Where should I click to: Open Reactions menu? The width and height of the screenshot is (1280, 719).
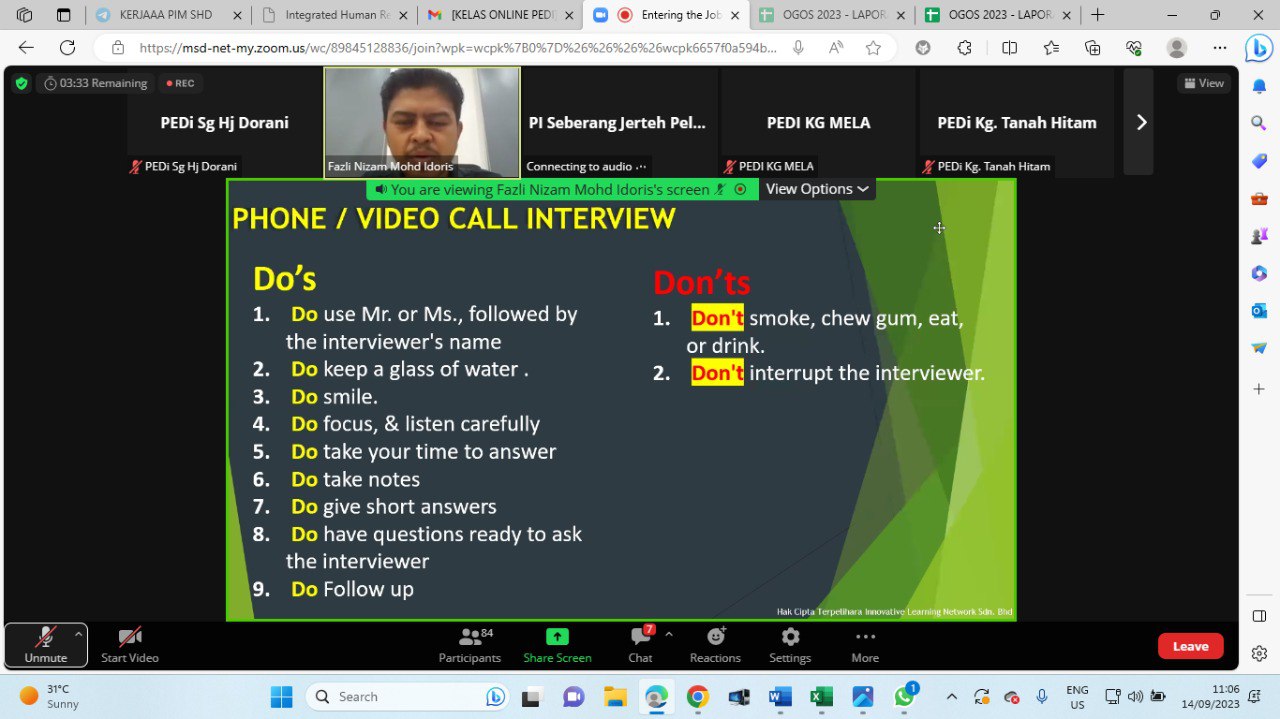click(715, 646)
